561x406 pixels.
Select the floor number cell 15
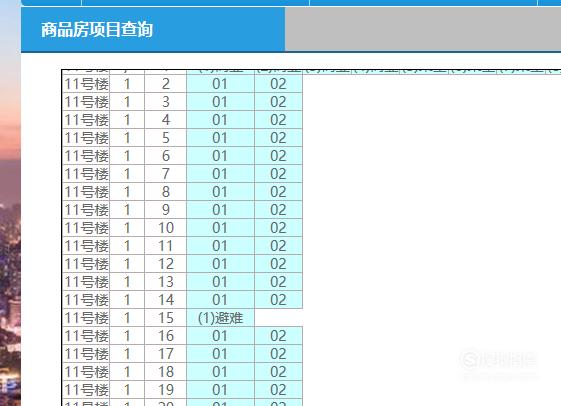coord(166,318)
